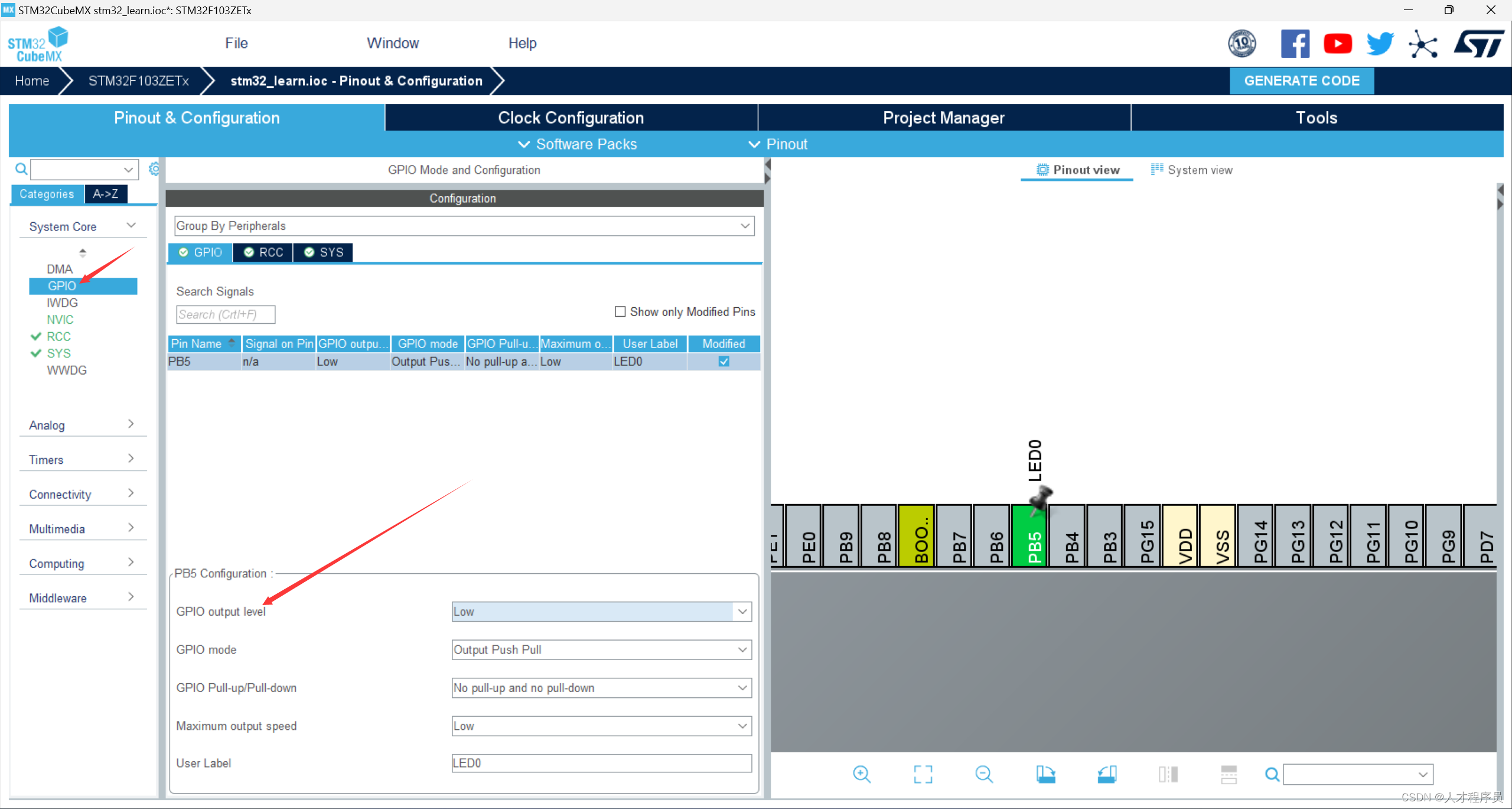Click the ST community network icon

click(1423, 44)
